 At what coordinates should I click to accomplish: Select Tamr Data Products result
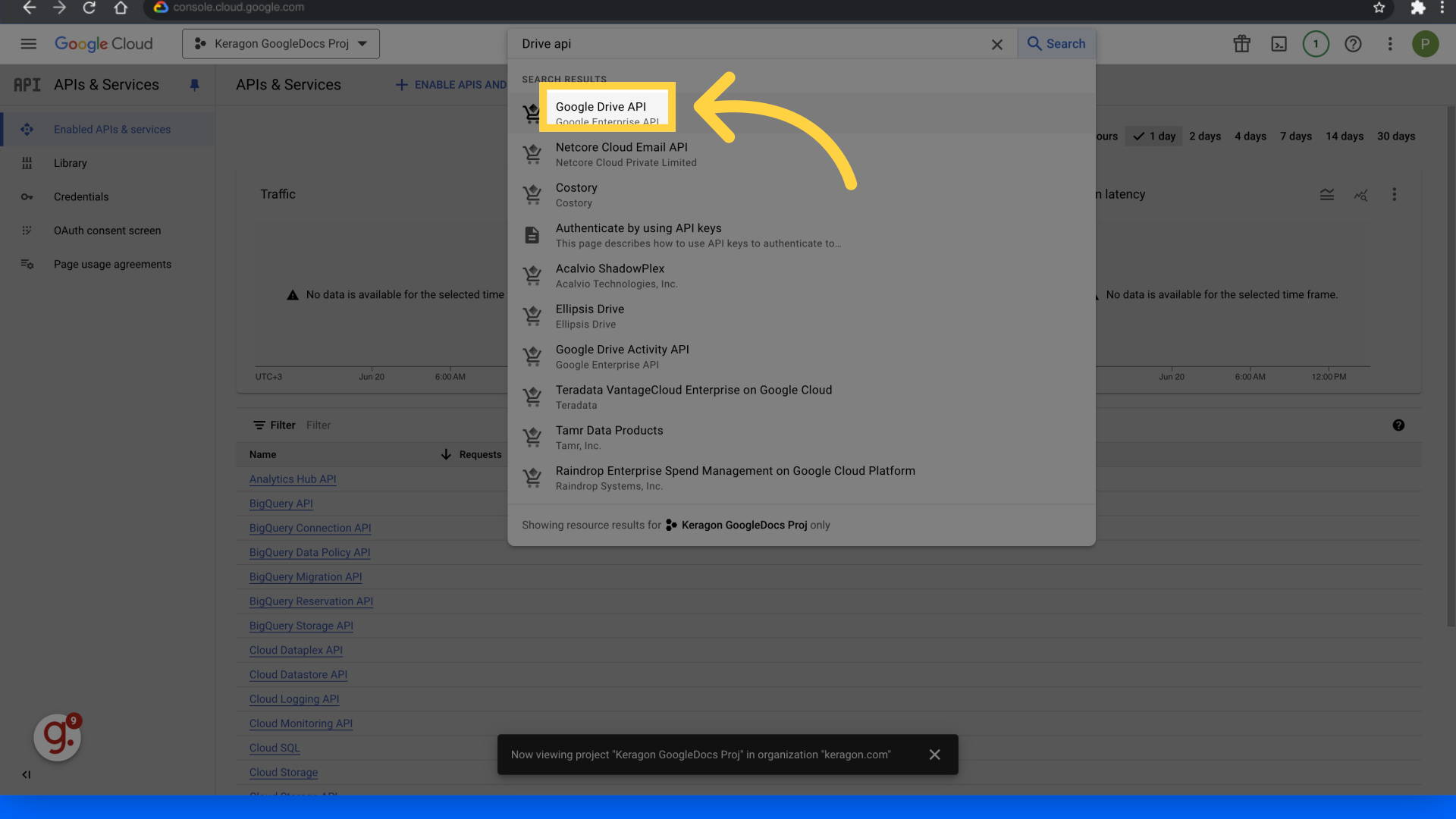tap(801, 438)
